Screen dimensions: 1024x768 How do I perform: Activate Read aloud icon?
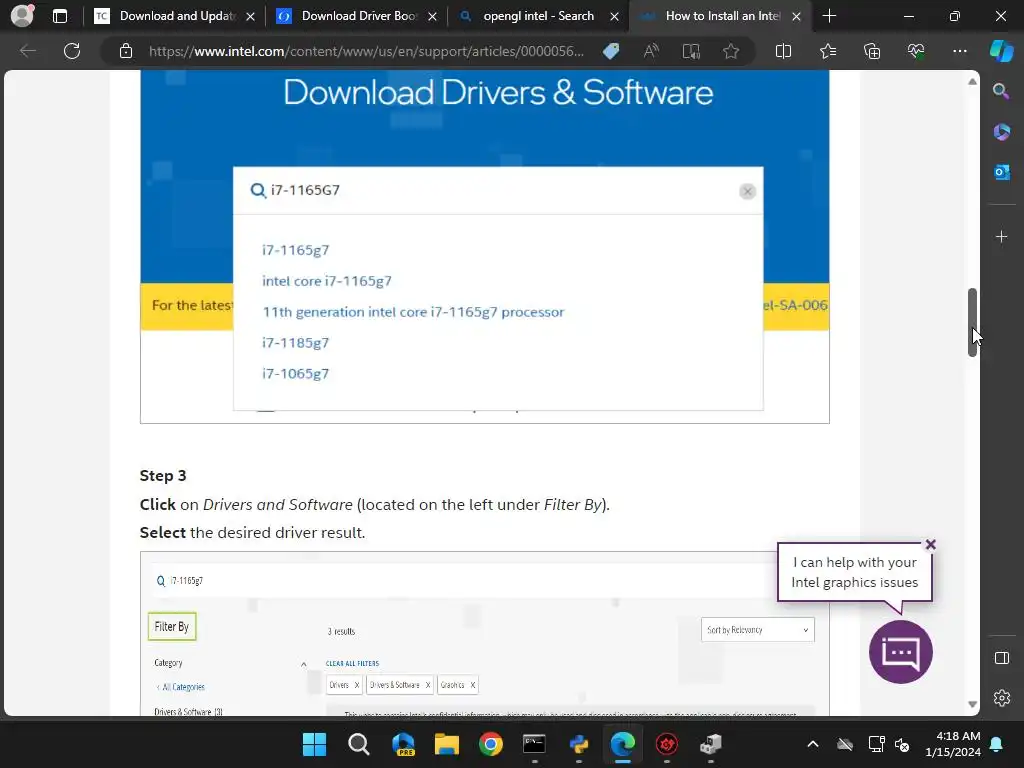(x=651, y=51)
